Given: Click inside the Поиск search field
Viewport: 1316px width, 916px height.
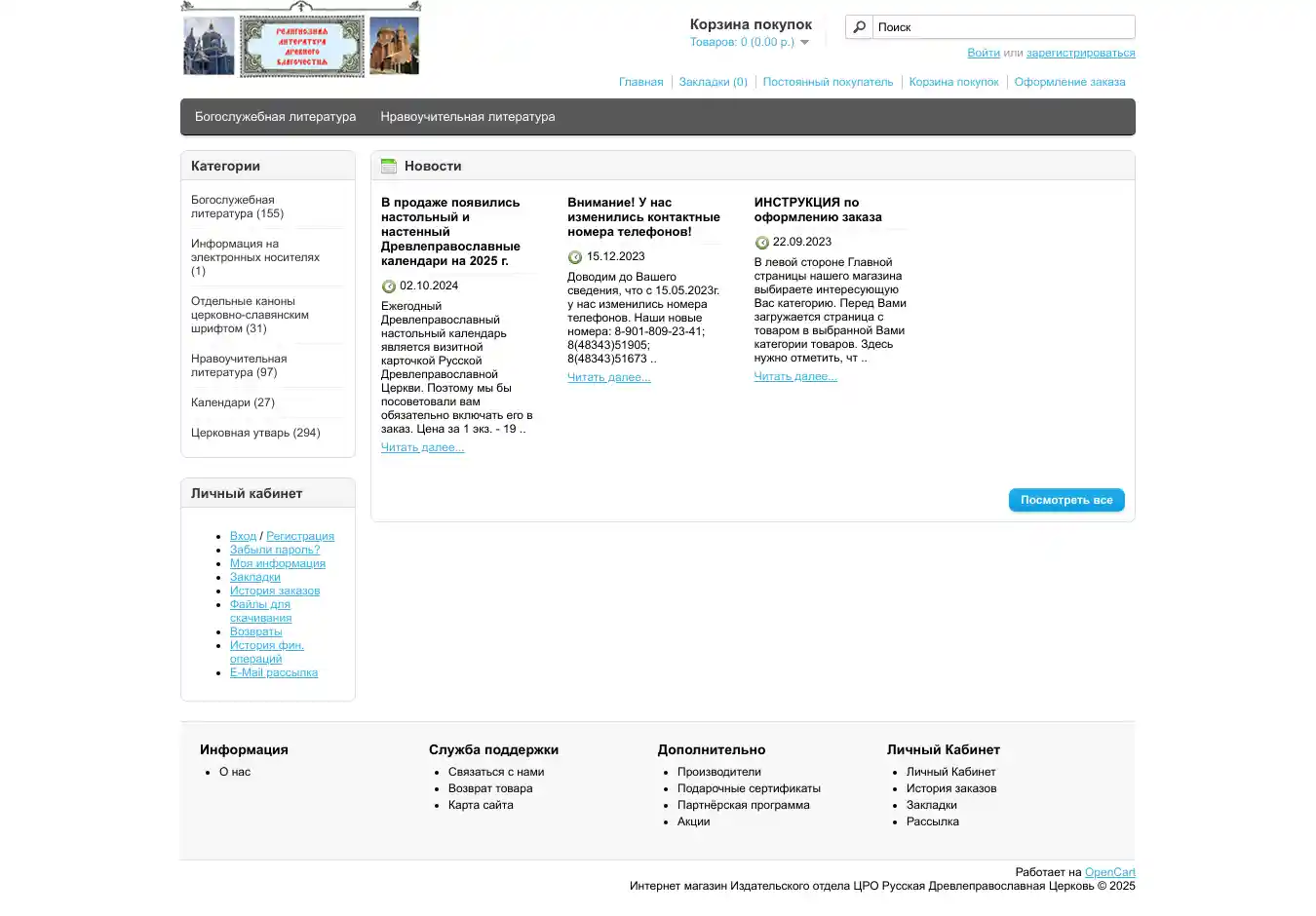Looking at the screenshot, I should point(1002,27).
